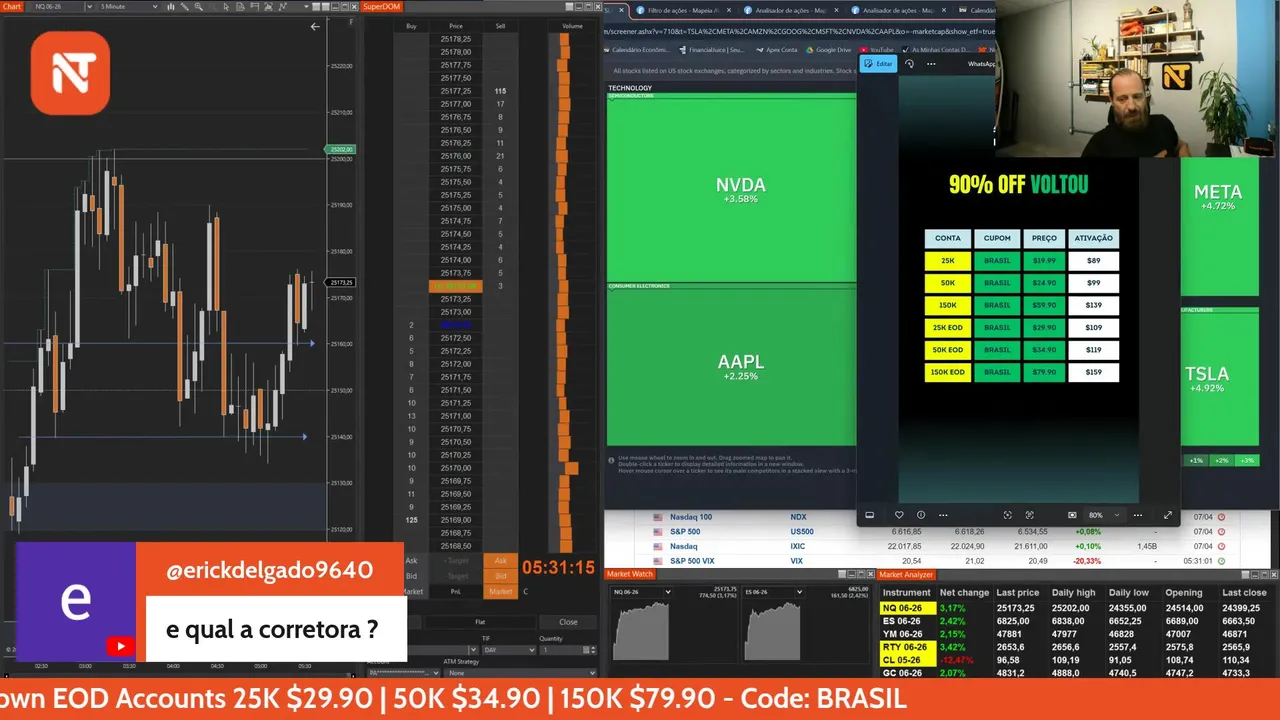Open the S&P 500 VIX link in index table
1280x720 pixels.
coord(693,561)
